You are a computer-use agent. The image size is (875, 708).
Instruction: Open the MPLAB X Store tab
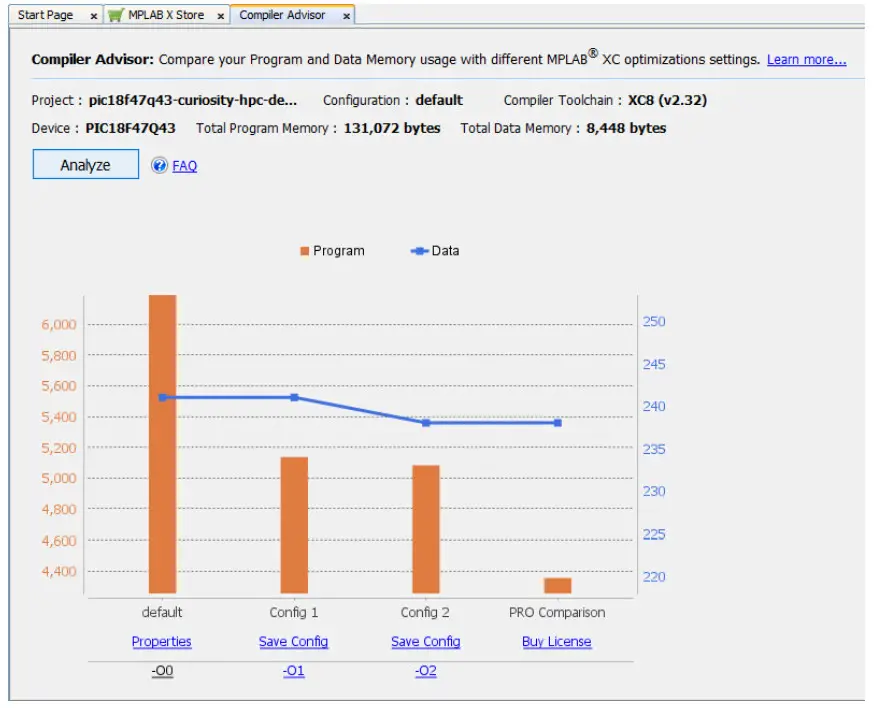(x=166, y=15)
